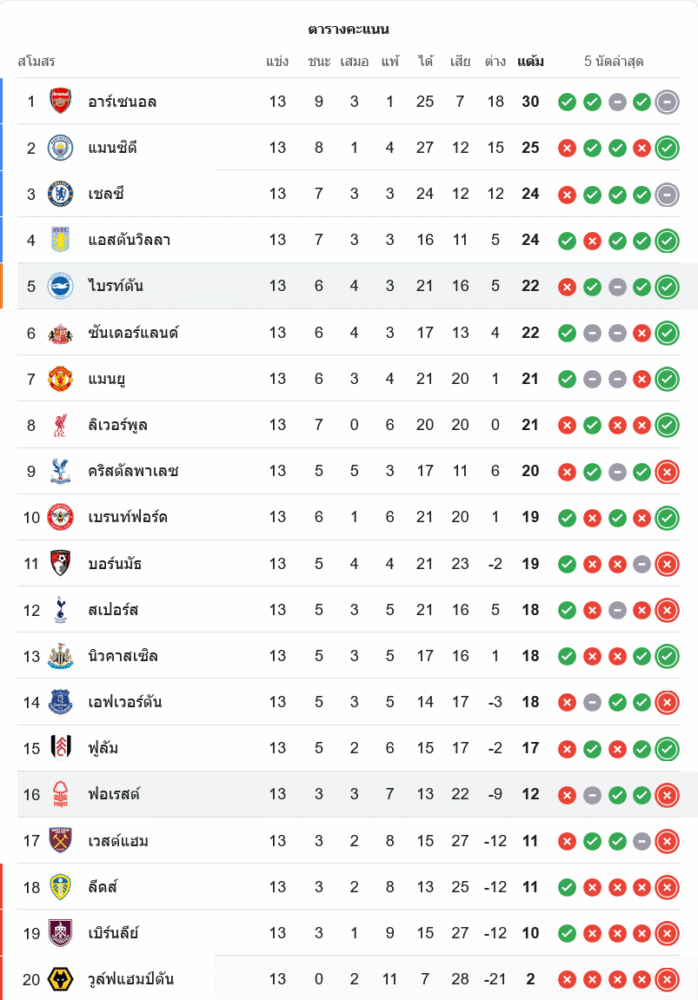Select the ฟอเรสต์ table row name

click(x=114, y=794)
